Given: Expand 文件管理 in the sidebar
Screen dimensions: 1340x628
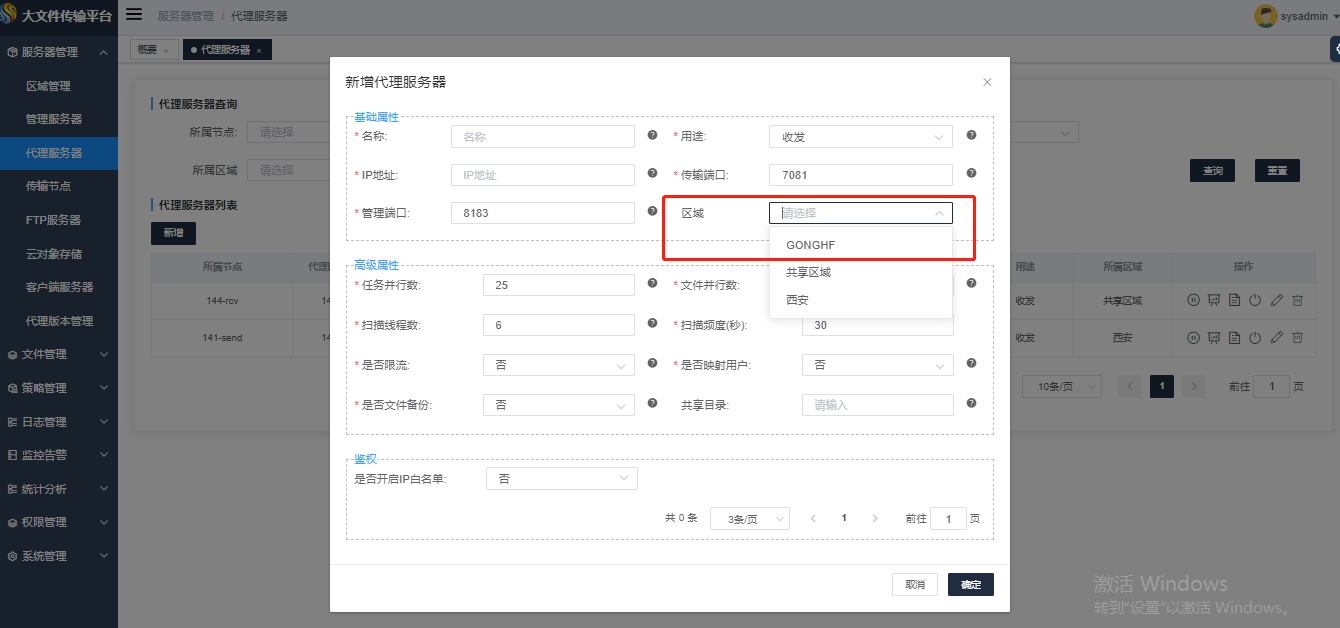Looking at the screenshot, I should (x=58, y=354).
